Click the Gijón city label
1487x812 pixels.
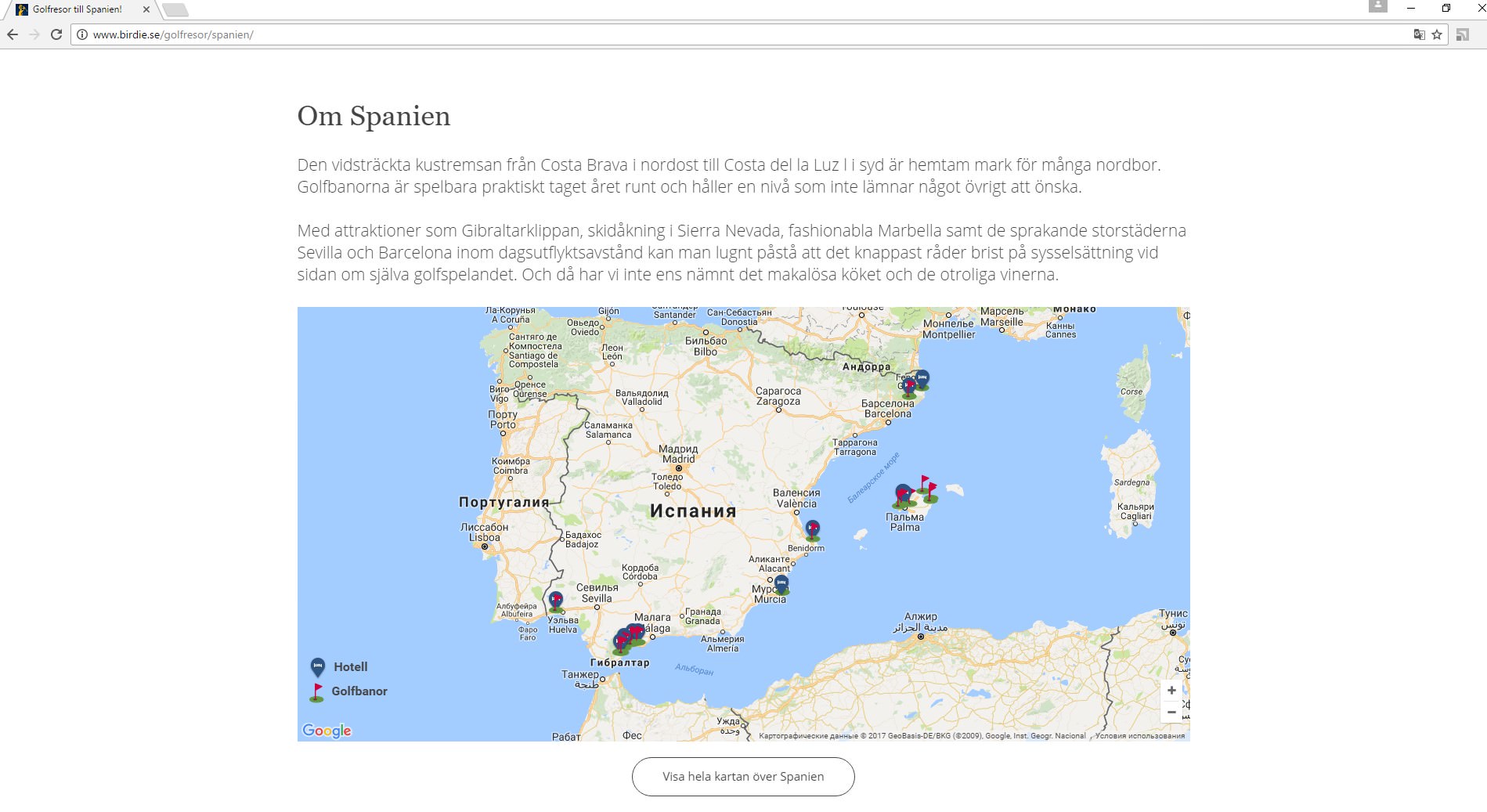(608, 312)
